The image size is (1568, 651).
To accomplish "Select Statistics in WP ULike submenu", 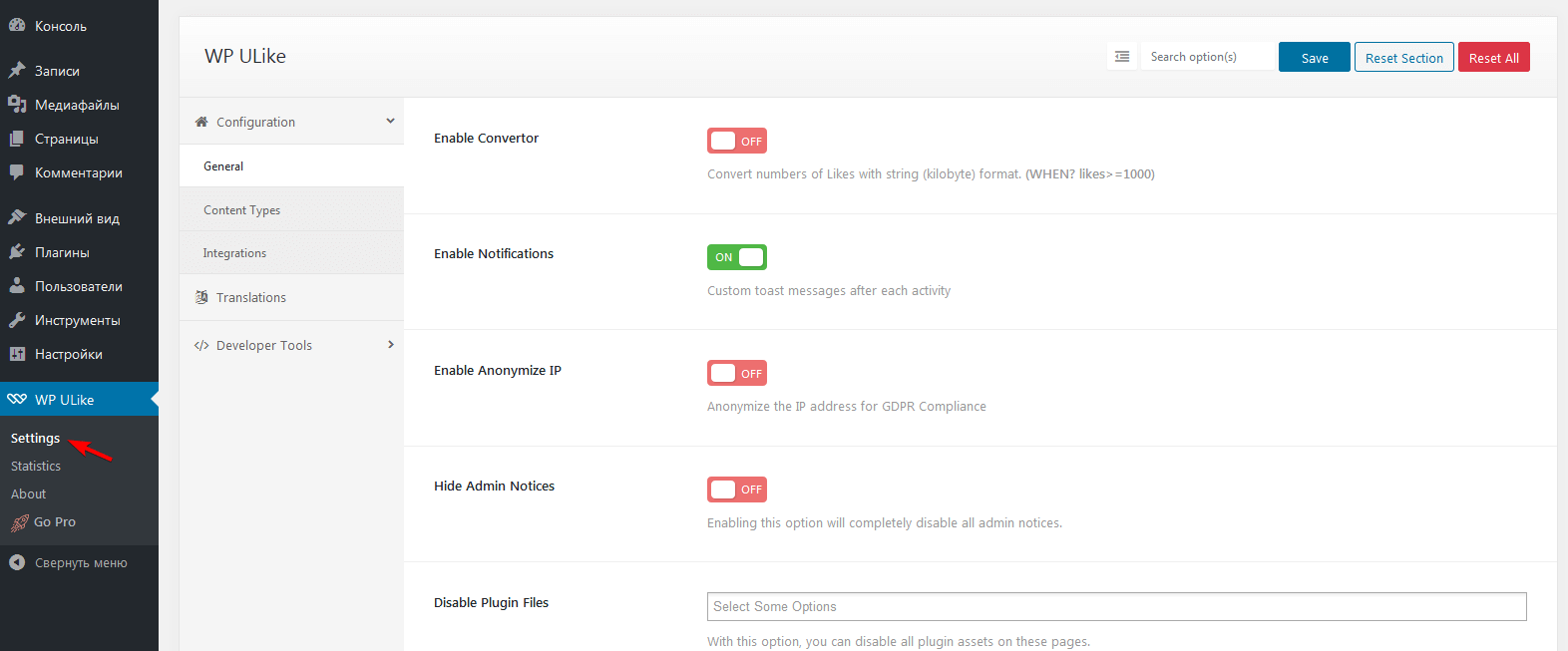I will (x=36, y=466).
